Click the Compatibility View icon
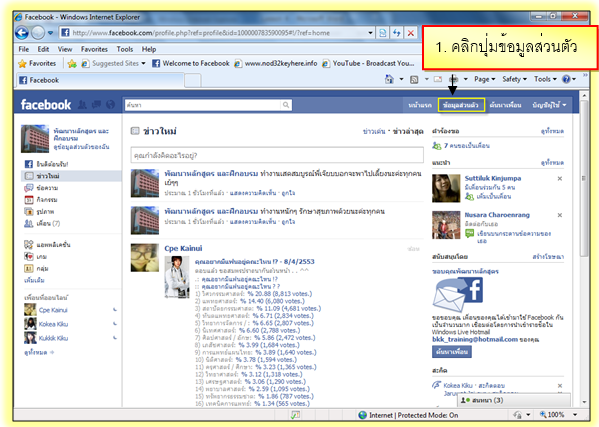 382,33
